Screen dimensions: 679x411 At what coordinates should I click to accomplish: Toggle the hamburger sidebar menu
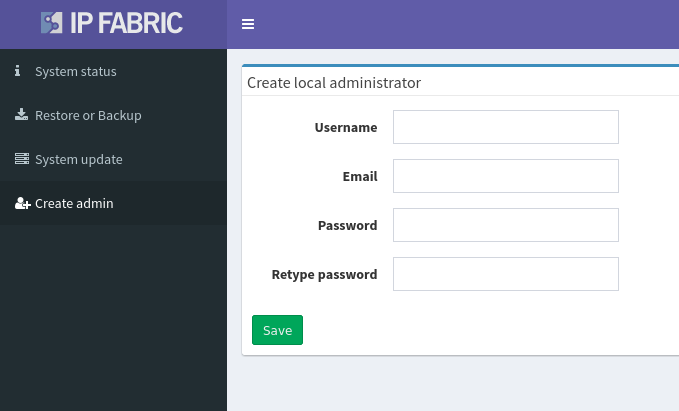coord(248,24)
